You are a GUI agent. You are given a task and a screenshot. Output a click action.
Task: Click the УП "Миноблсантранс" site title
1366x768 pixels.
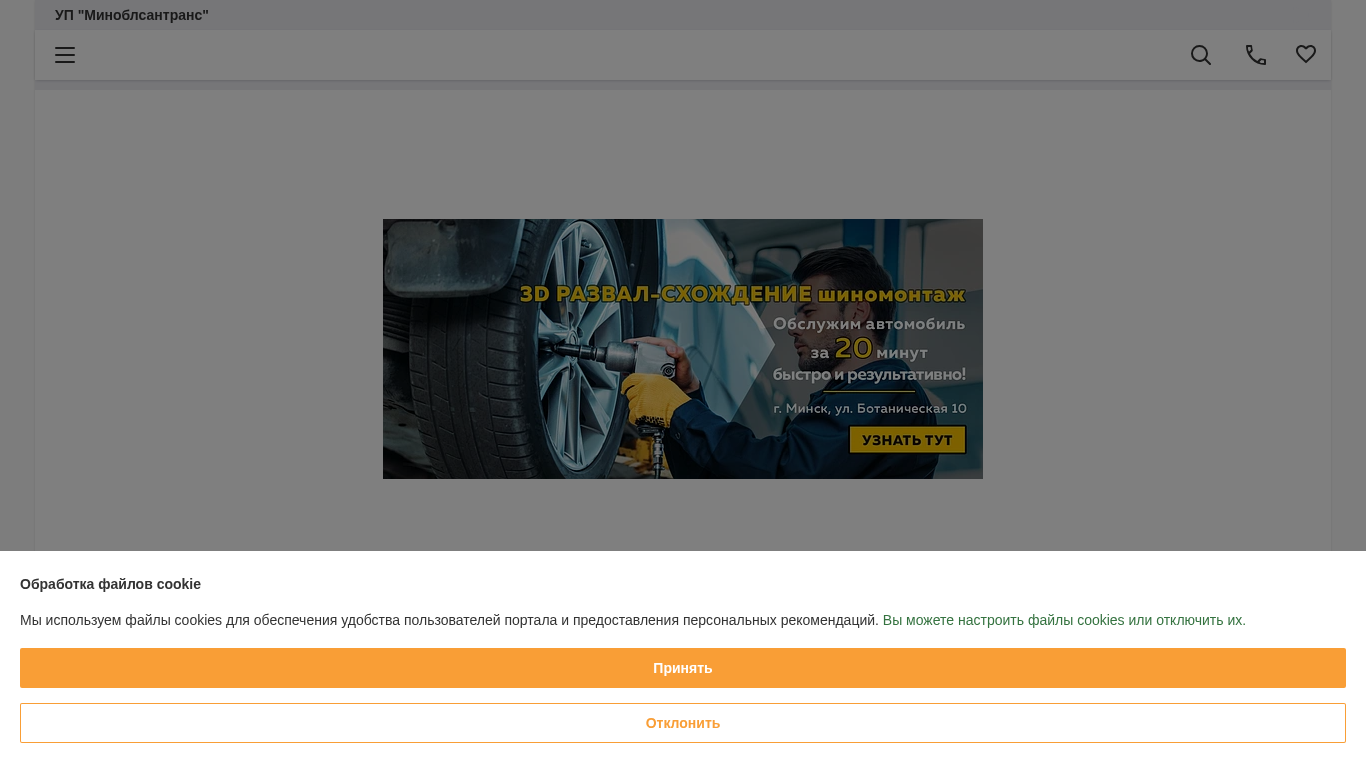(x=132, y=15)
